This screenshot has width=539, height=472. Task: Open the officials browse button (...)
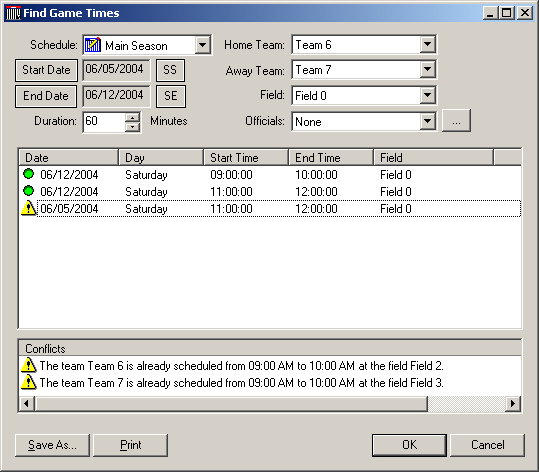(456, 121)
